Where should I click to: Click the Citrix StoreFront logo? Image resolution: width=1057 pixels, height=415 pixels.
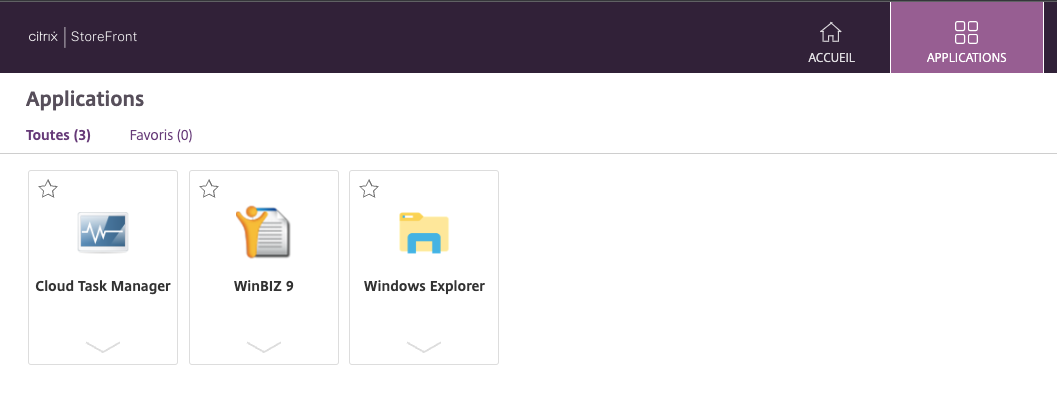[82, 36]
